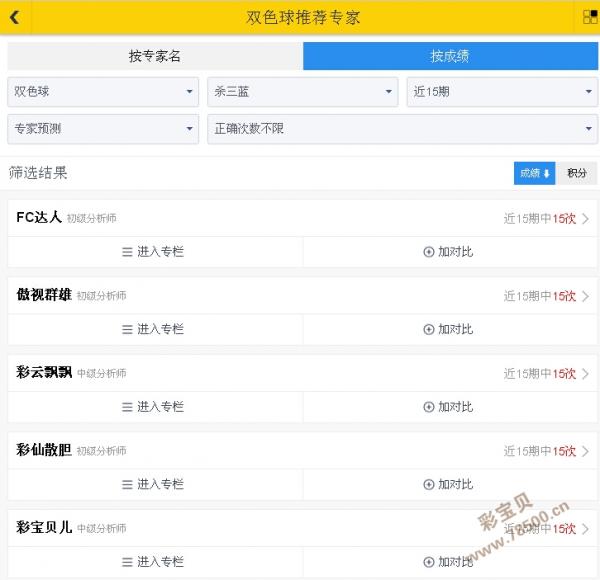Switch to the 按专家名 tab
Image resolution: width=600 pixels, height=580 pixels.
click(155, 56)
